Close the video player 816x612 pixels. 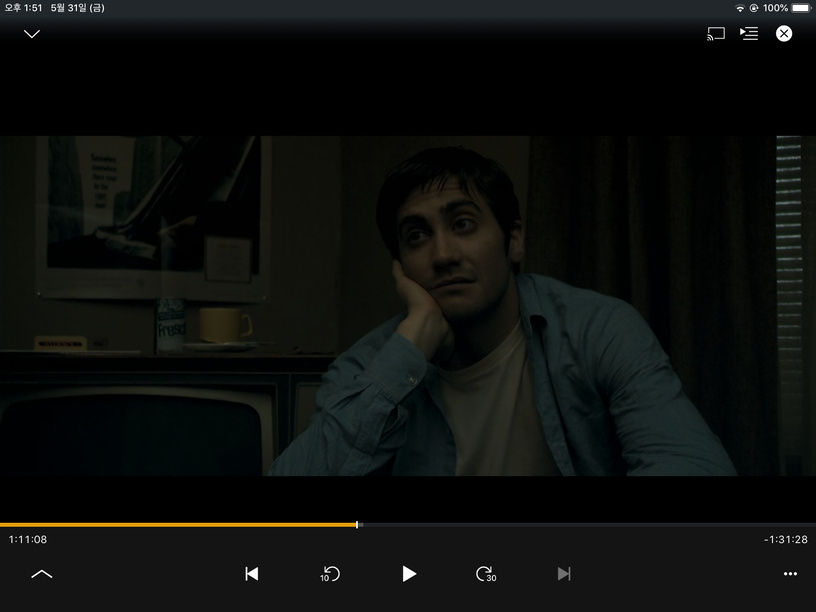(x=784, y=34)
